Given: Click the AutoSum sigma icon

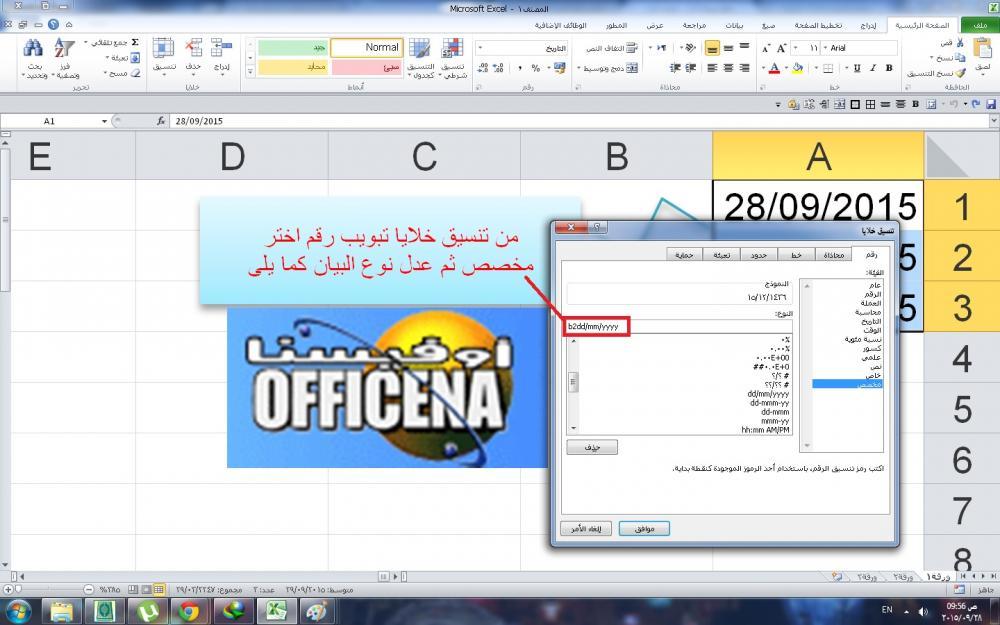Looking at the screenshot, I should pyautogui.click(x=135, y=43).
